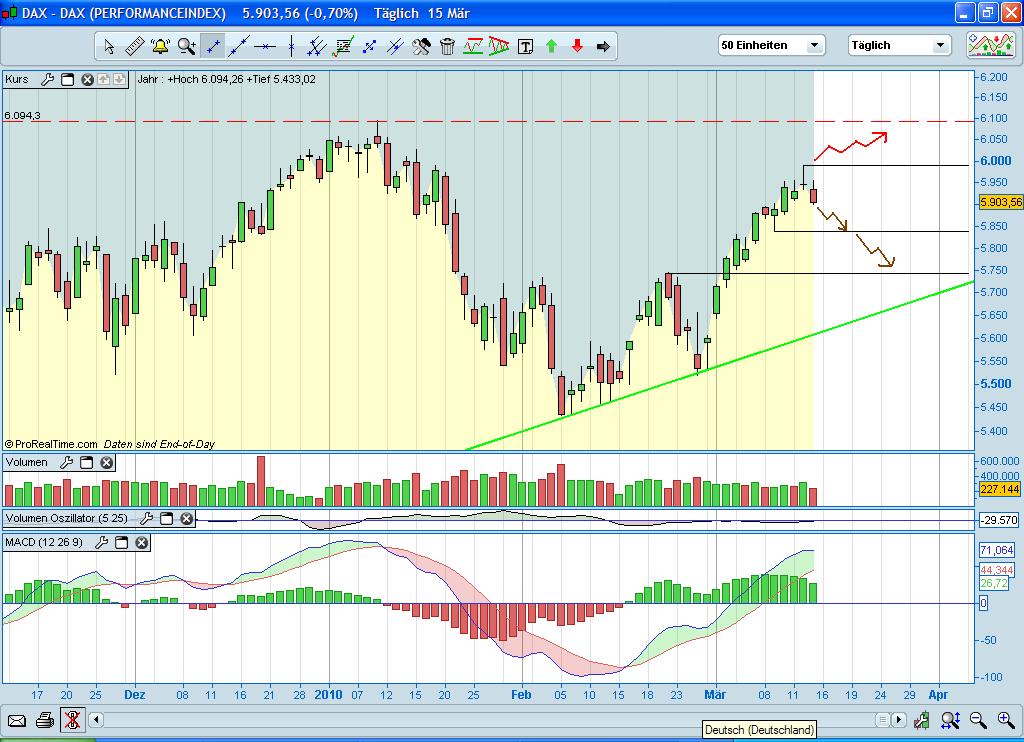This screenshot has height=742, width=1024.
Task: Open the alarm bell alerts
Action: click(161, 46)
